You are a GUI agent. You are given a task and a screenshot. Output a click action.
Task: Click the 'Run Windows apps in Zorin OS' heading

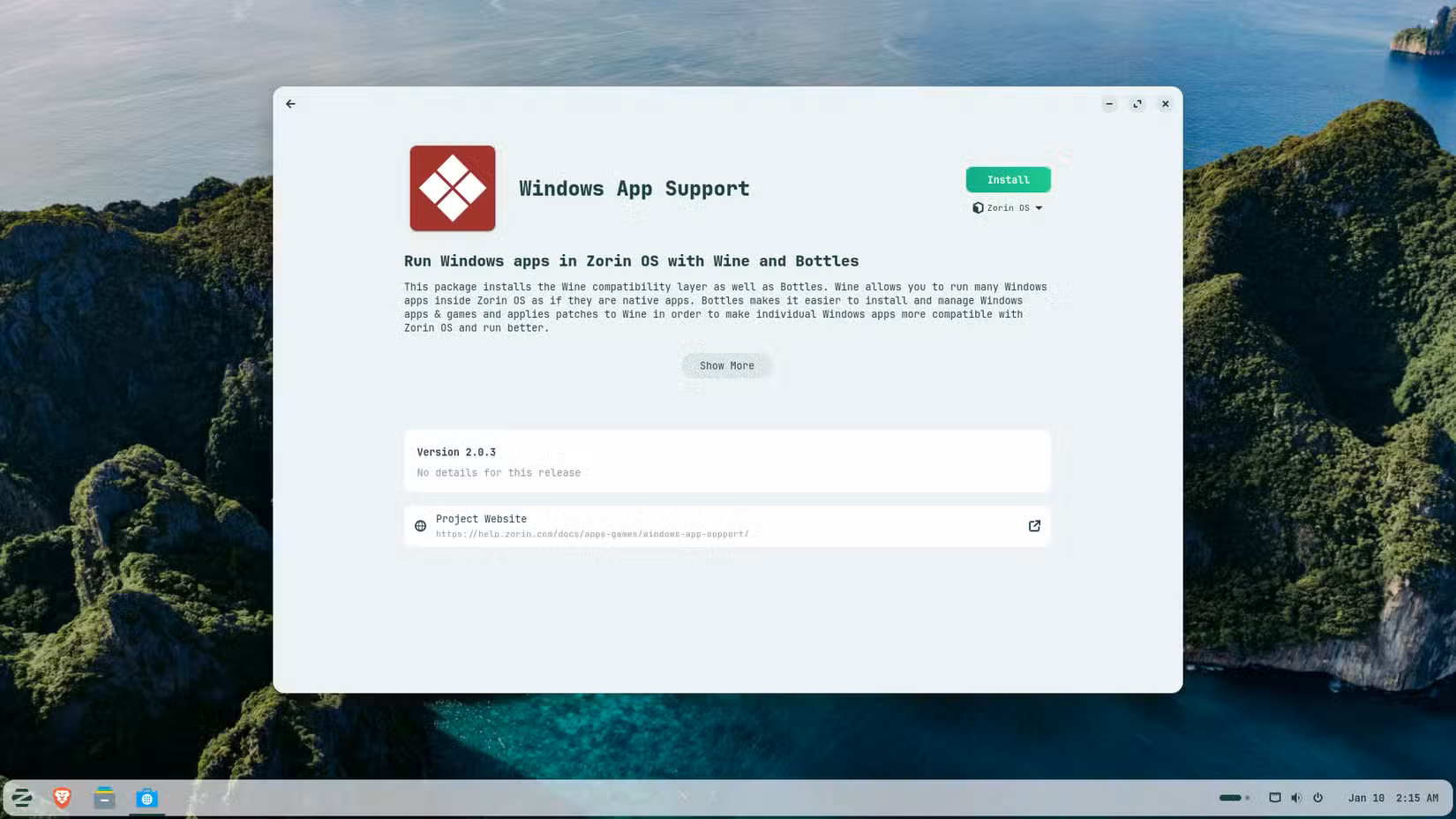click(x=631, y=261)
